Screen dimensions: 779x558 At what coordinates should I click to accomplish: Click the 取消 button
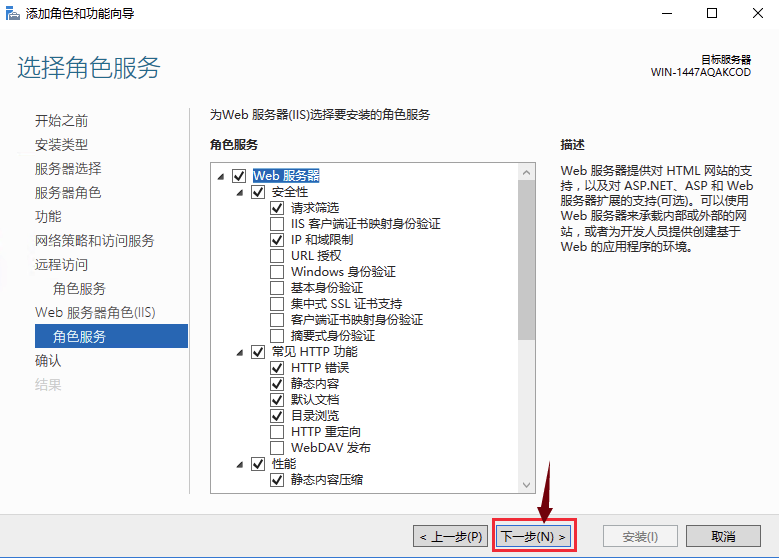coord(723,536)
